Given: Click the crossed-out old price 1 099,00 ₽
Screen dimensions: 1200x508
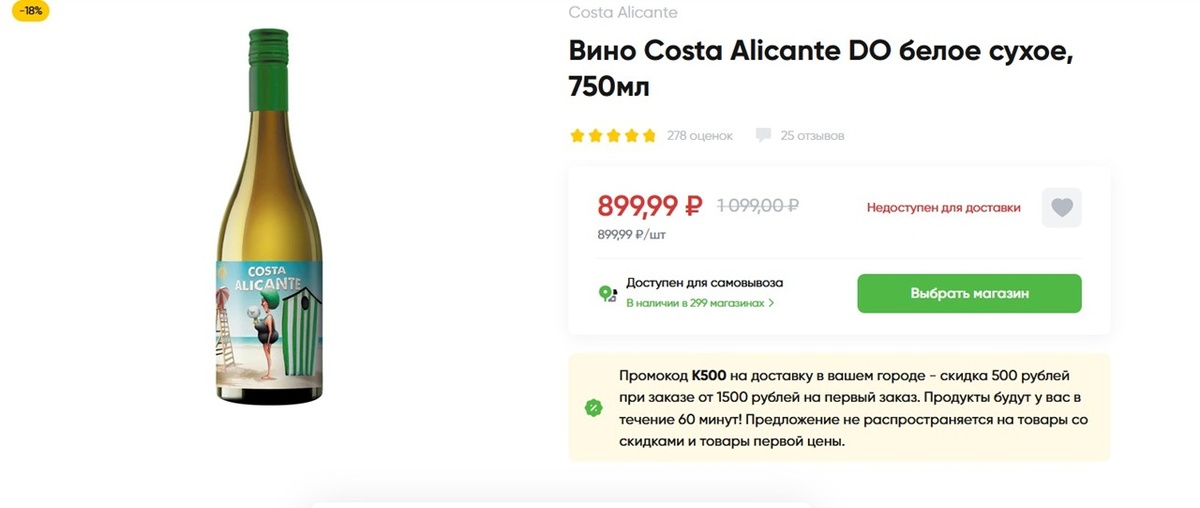Looking at the screenshot, I should coord(757,206).
